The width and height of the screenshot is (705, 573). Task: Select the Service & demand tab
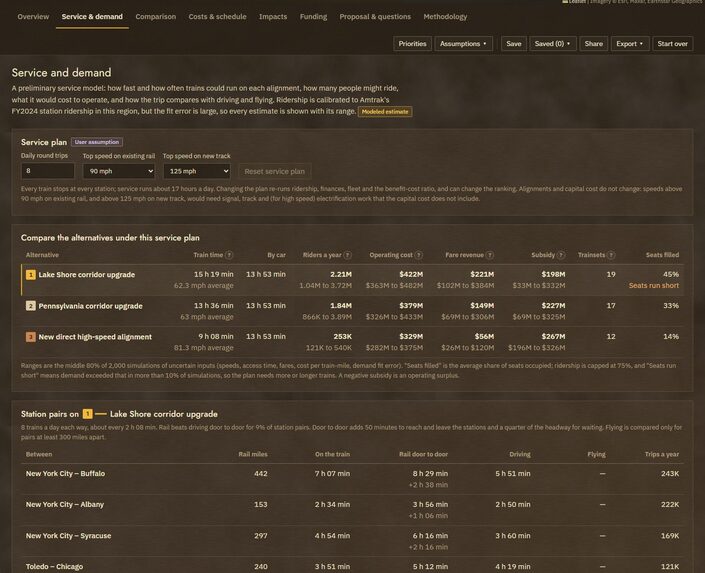(92, 17)
